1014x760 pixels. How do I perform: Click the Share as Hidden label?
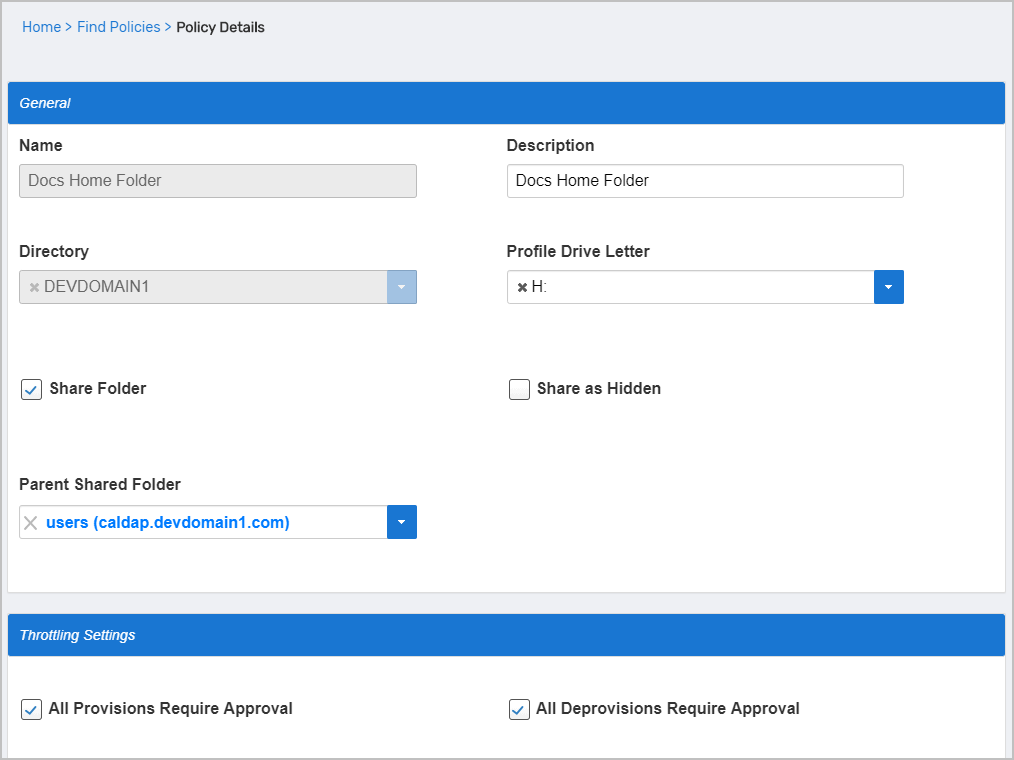(x=598, y=389)
